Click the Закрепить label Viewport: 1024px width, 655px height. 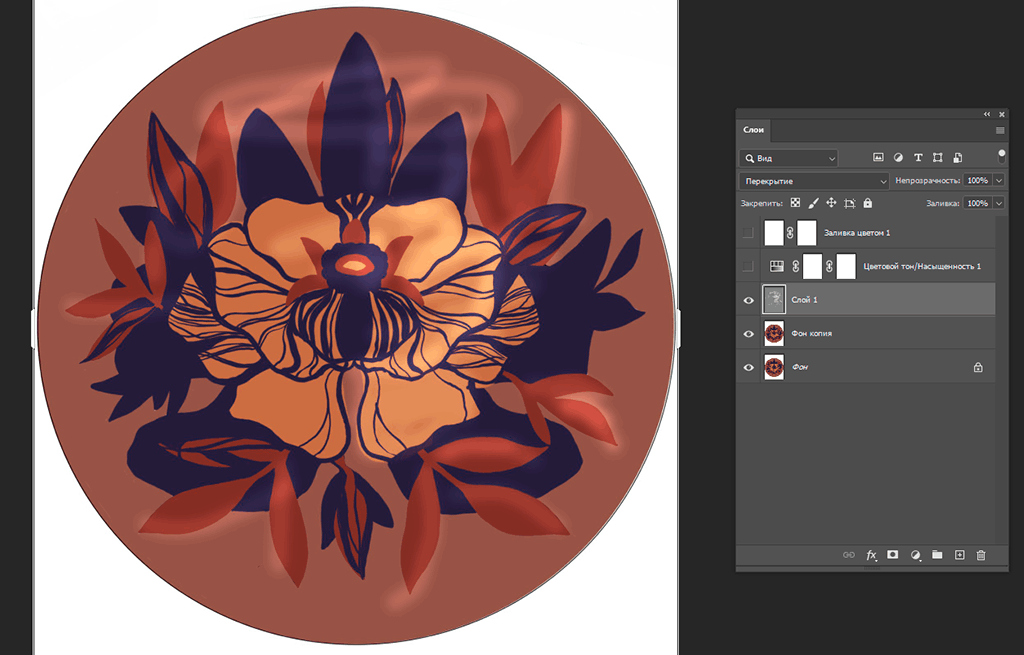coord(761,203)
